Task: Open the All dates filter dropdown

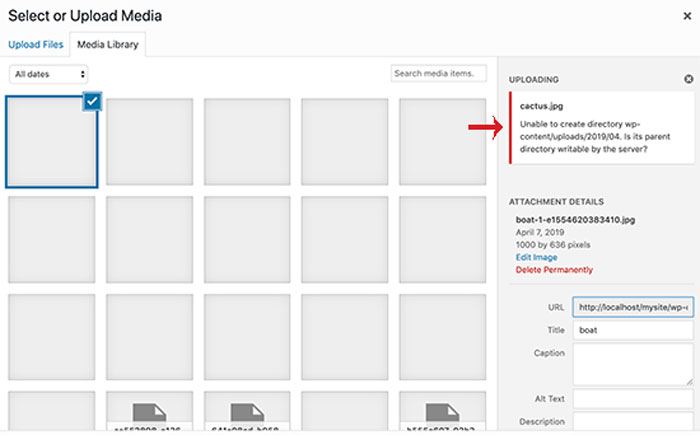Action: pos(49,74)
